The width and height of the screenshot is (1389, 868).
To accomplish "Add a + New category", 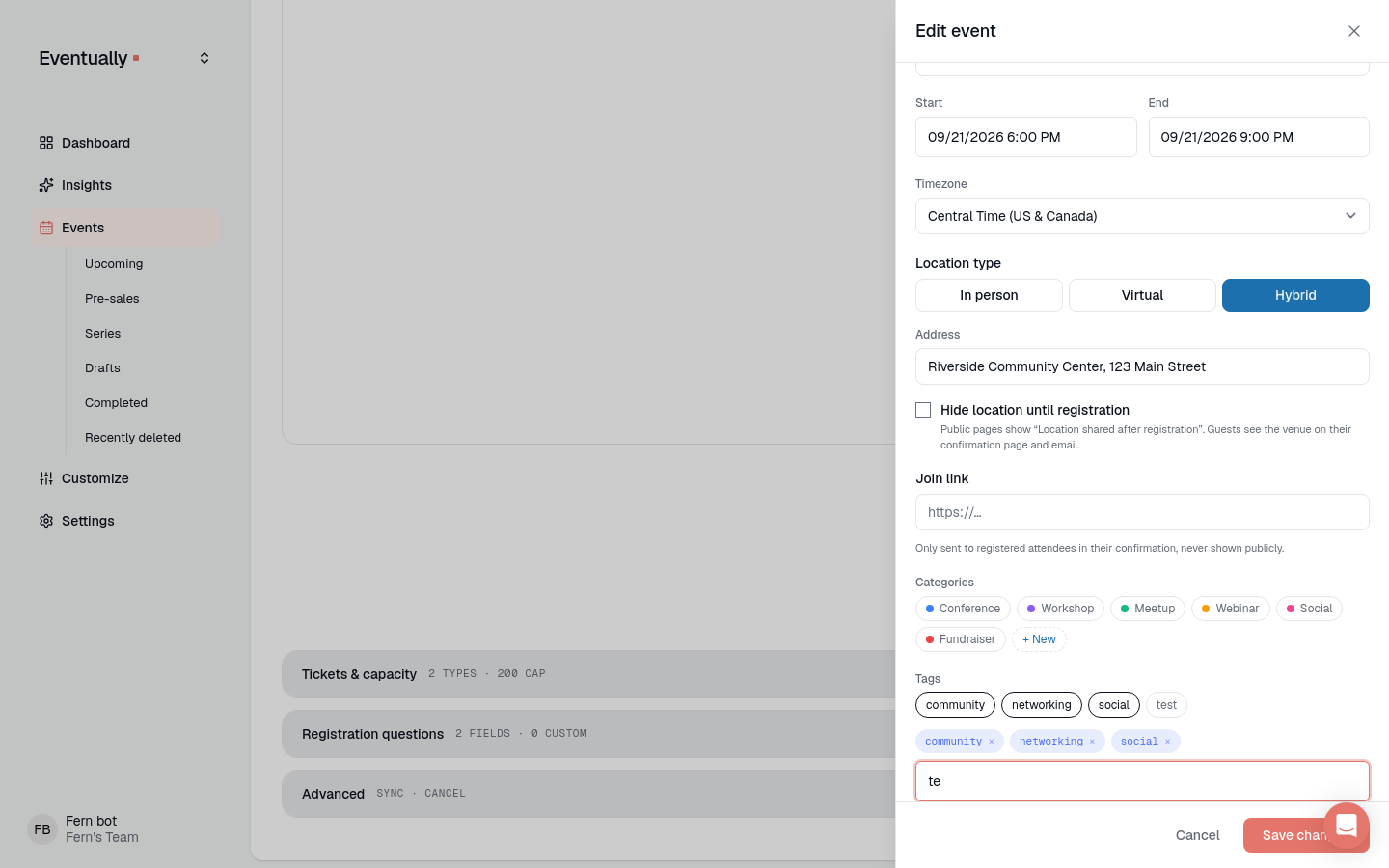I will click(1039, 639).
